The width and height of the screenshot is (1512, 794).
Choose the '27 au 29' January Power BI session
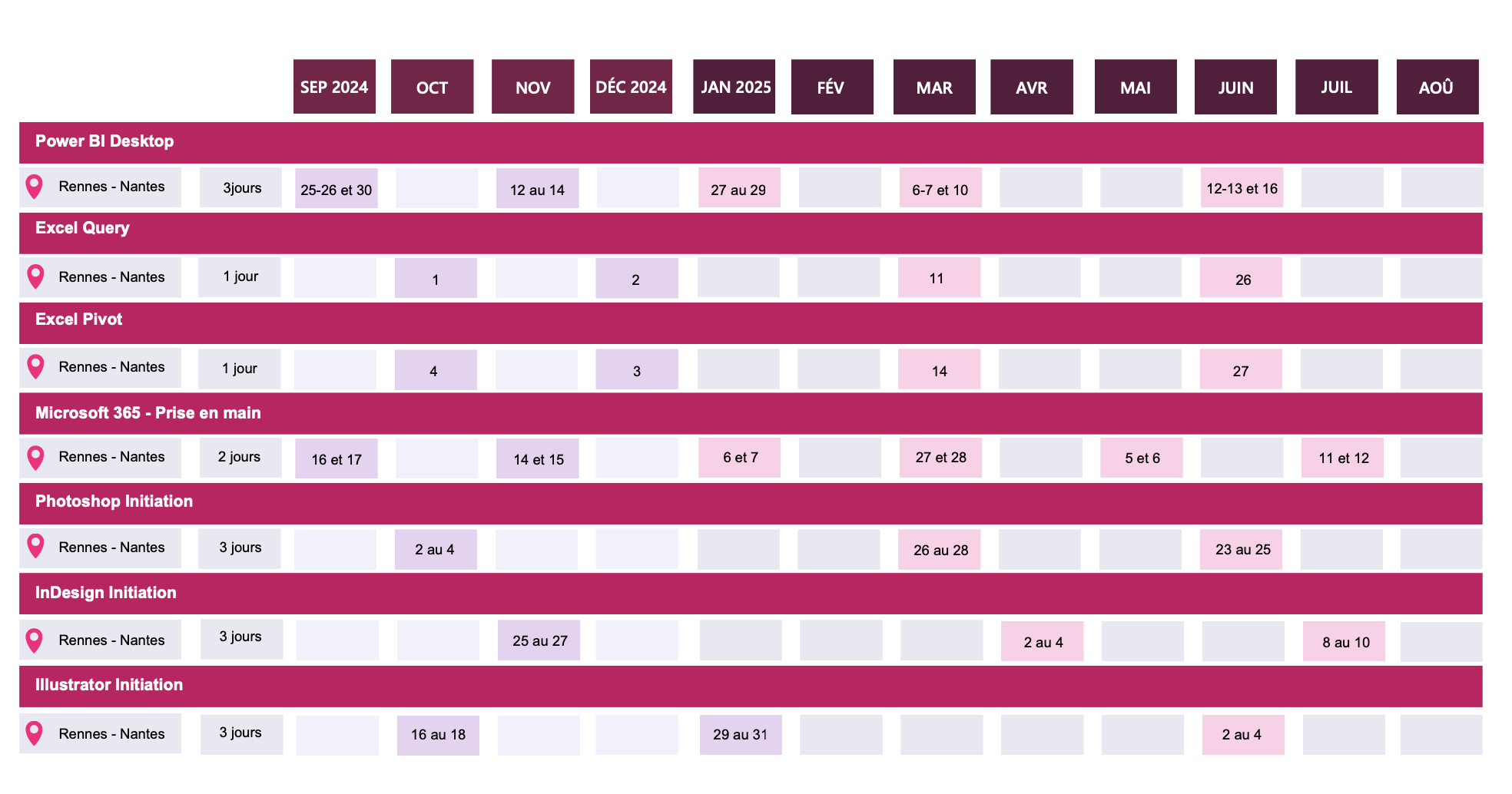point(739,189)
